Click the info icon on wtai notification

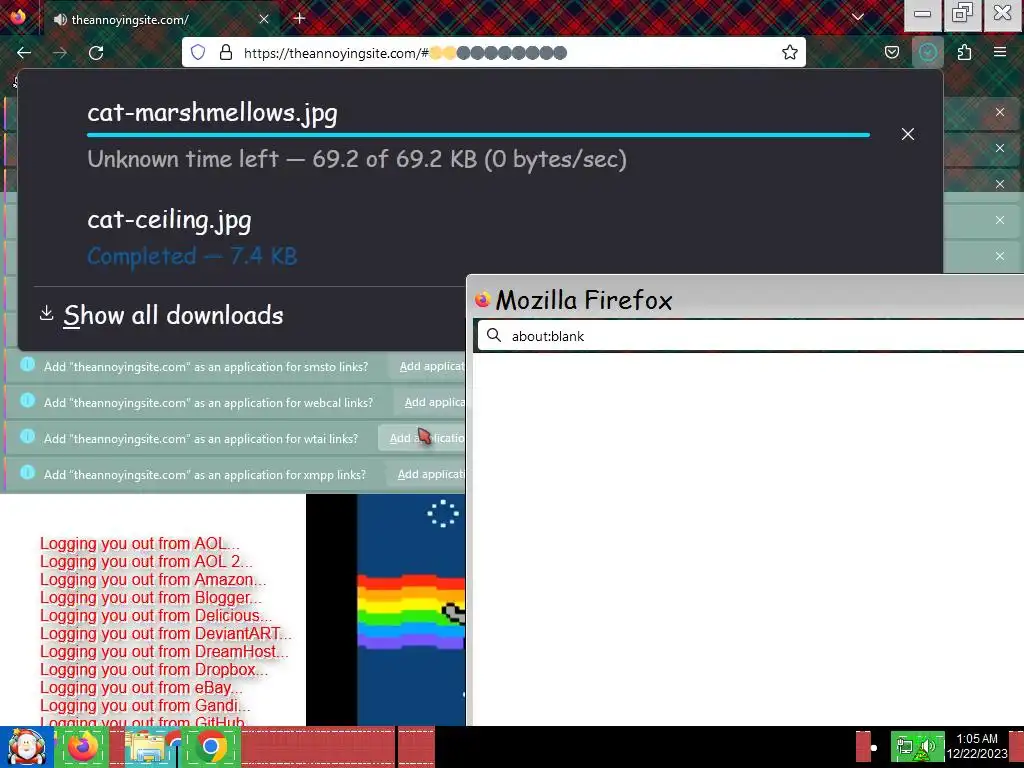point(27,436)
